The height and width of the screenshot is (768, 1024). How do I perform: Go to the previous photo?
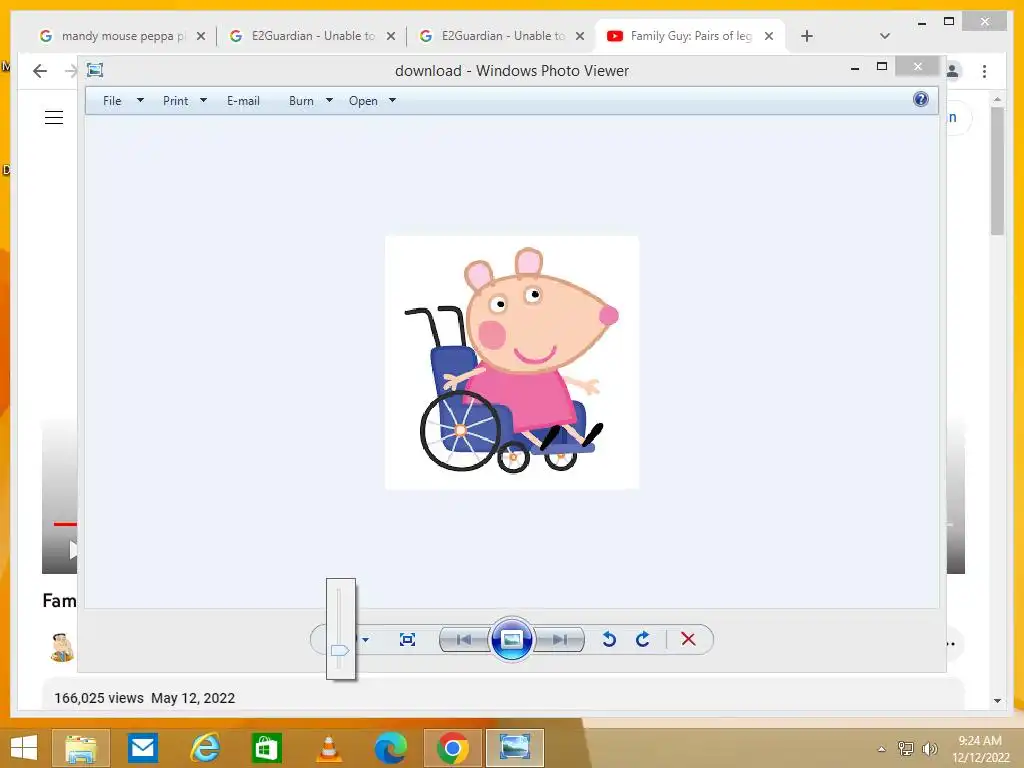tap(464, 639)
